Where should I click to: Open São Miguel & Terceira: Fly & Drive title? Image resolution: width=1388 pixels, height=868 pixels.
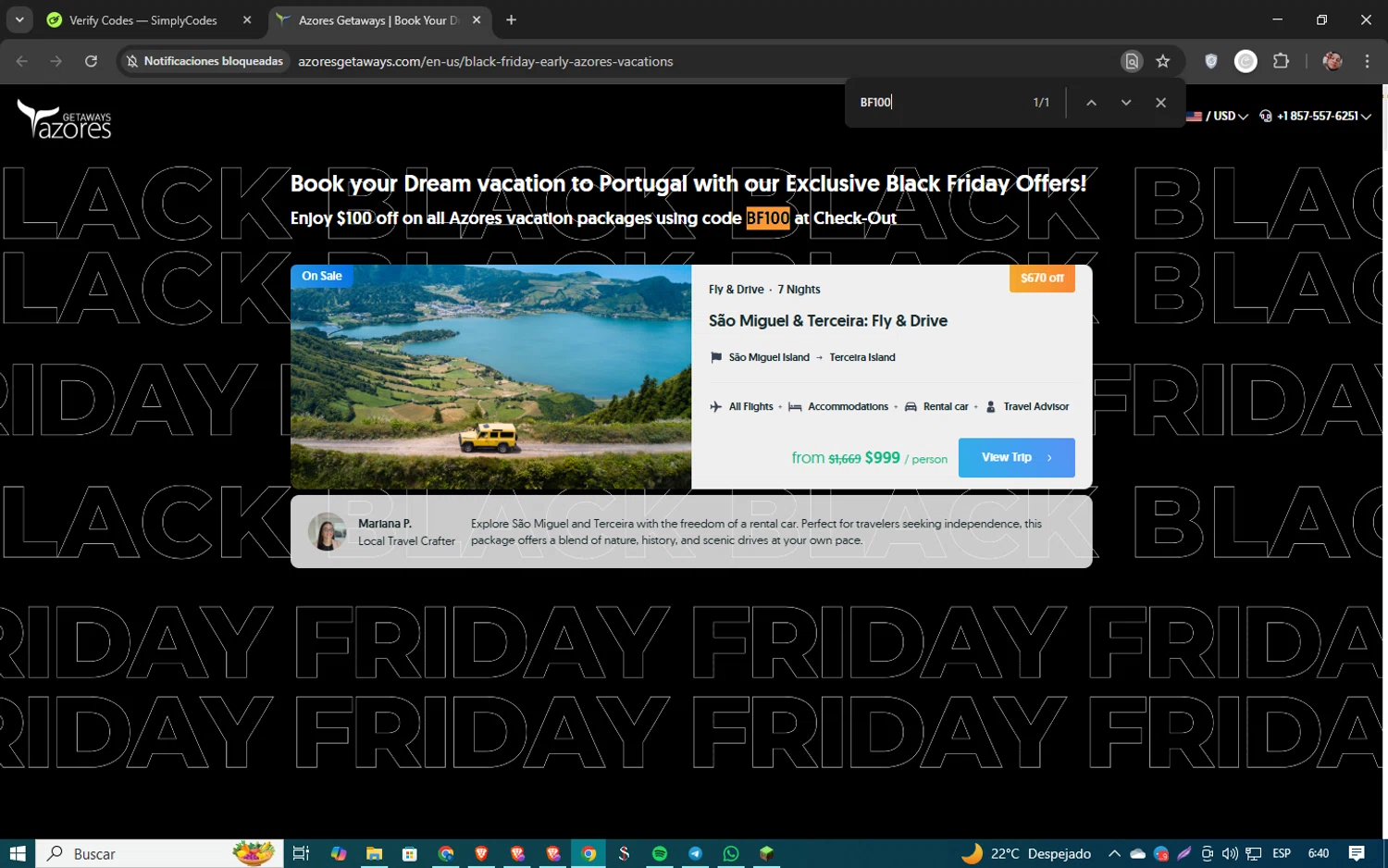[827, 321]
